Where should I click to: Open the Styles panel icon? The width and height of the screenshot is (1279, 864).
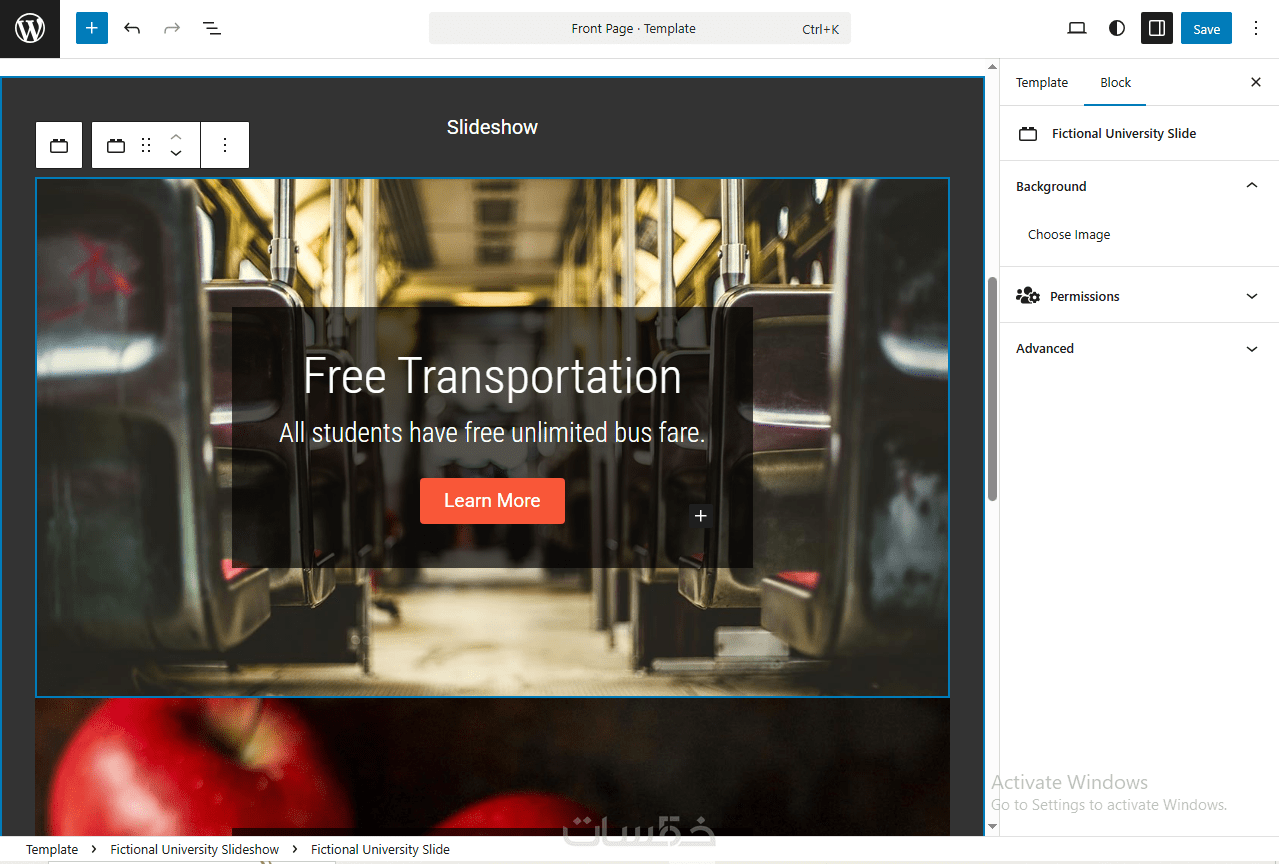[x=1117, y=28]
